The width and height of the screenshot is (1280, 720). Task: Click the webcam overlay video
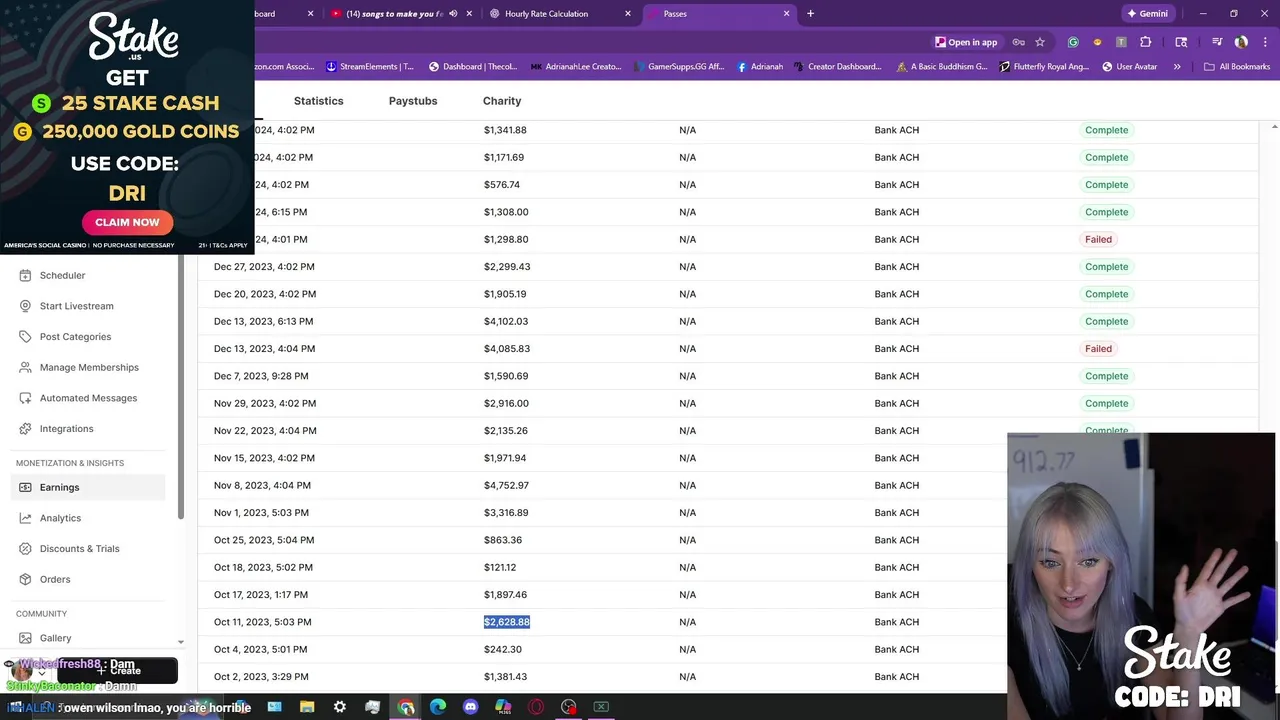(x=1141, y=575)
